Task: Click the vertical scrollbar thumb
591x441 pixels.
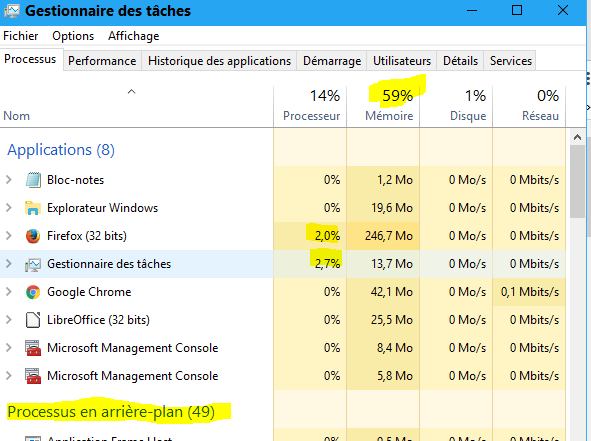Action: click(577, 182)
